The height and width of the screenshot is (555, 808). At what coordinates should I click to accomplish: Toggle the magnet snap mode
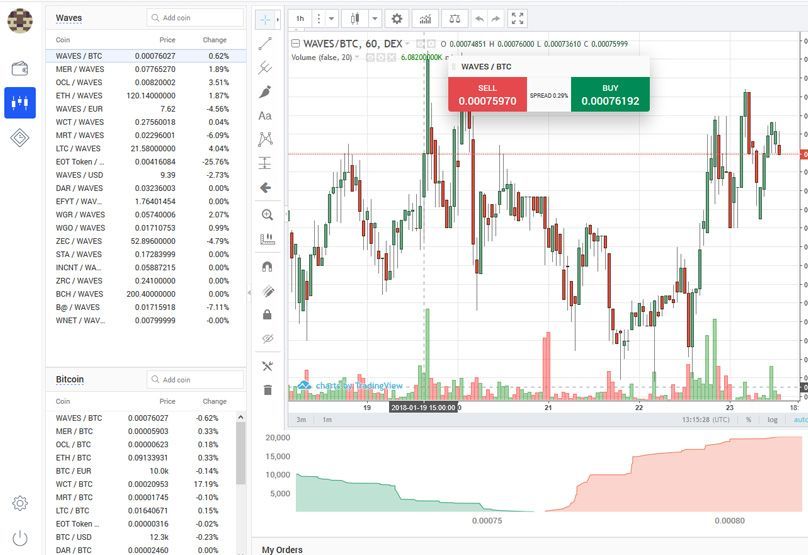[267, 266]
